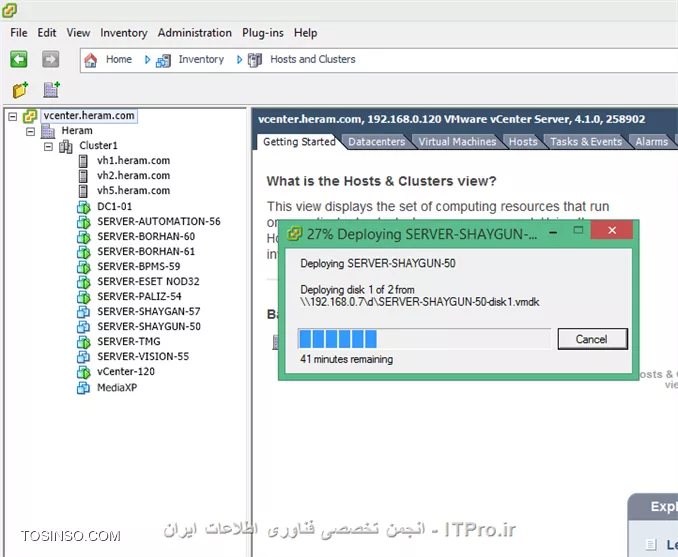Viewport: 678px width, 557px height.
Task: Select the vcenter.heram.com root tree label
Action: [x=89, y=116]
